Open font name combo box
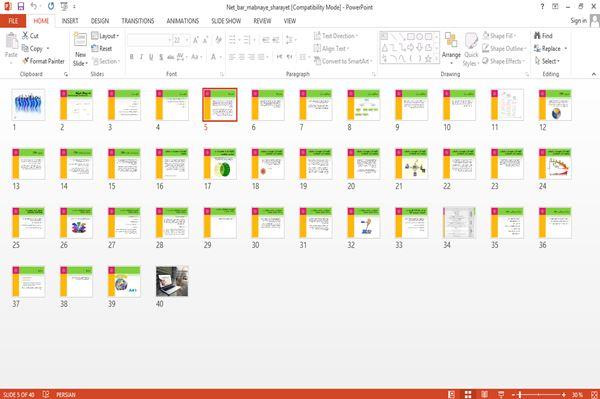Viewport: 600px width, 399px height. [x=150, y=40]
